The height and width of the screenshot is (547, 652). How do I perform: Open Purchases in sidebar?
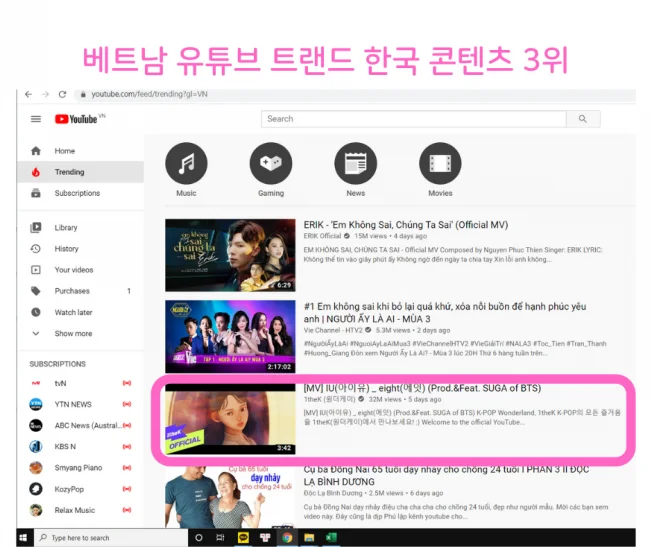[x=81, y=291]
